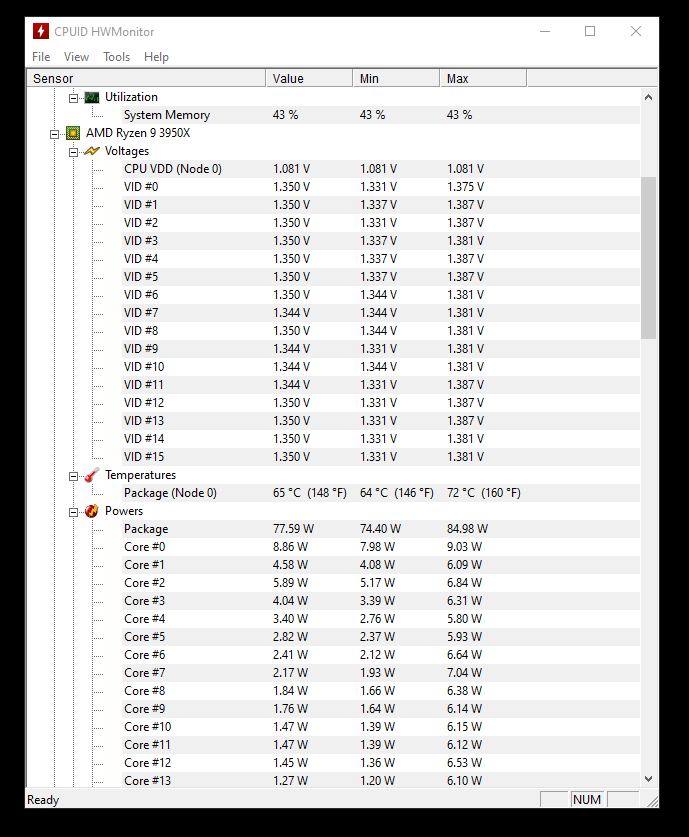Click the 74.40 W min package value
The image size is (689, 837).
[x=381, y=528]
